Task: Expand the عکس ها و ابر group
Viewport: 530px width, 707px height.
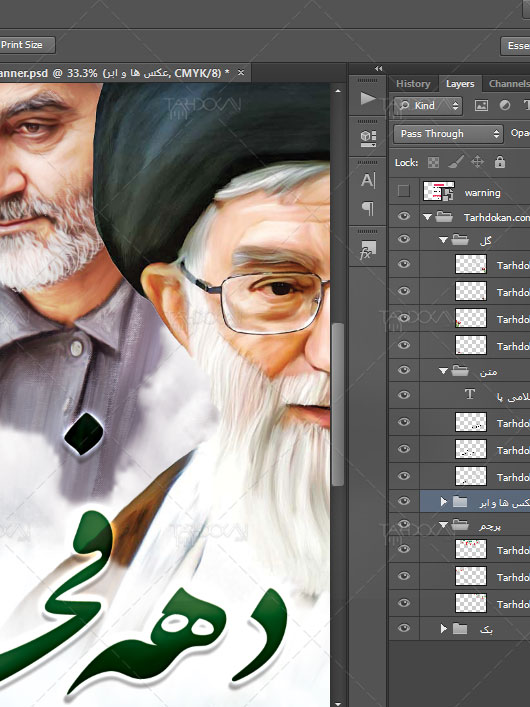Action: click(x=443, y=501)
